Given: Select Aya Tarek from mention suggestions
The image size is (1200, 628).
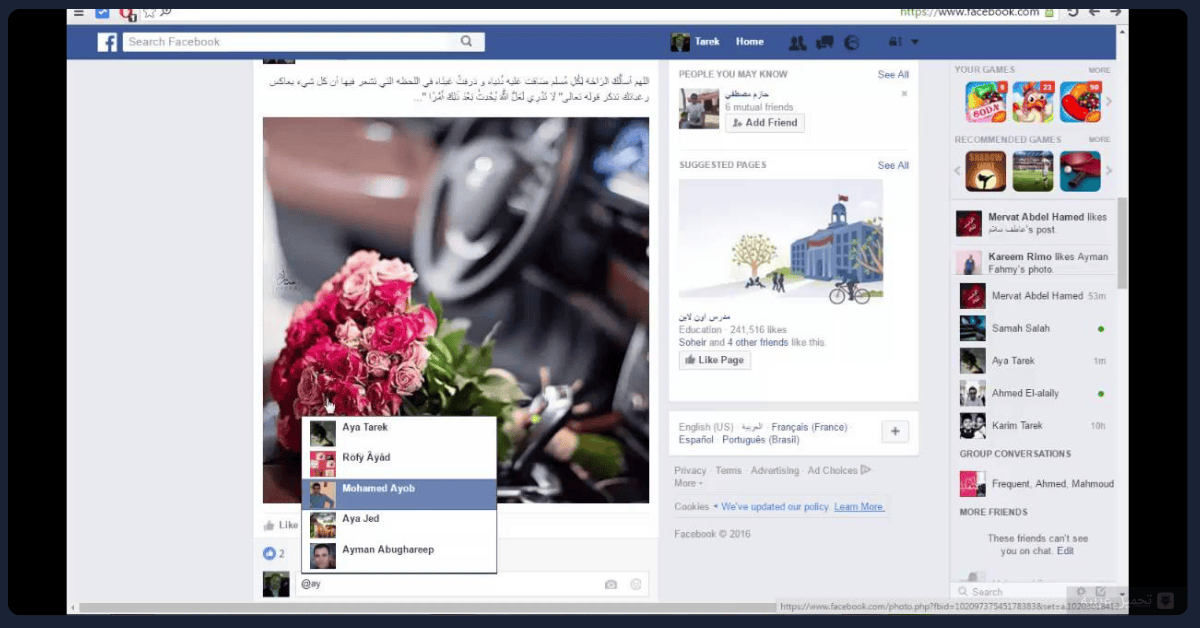Looking at the screenshot, I should click(x=399, y=430).
